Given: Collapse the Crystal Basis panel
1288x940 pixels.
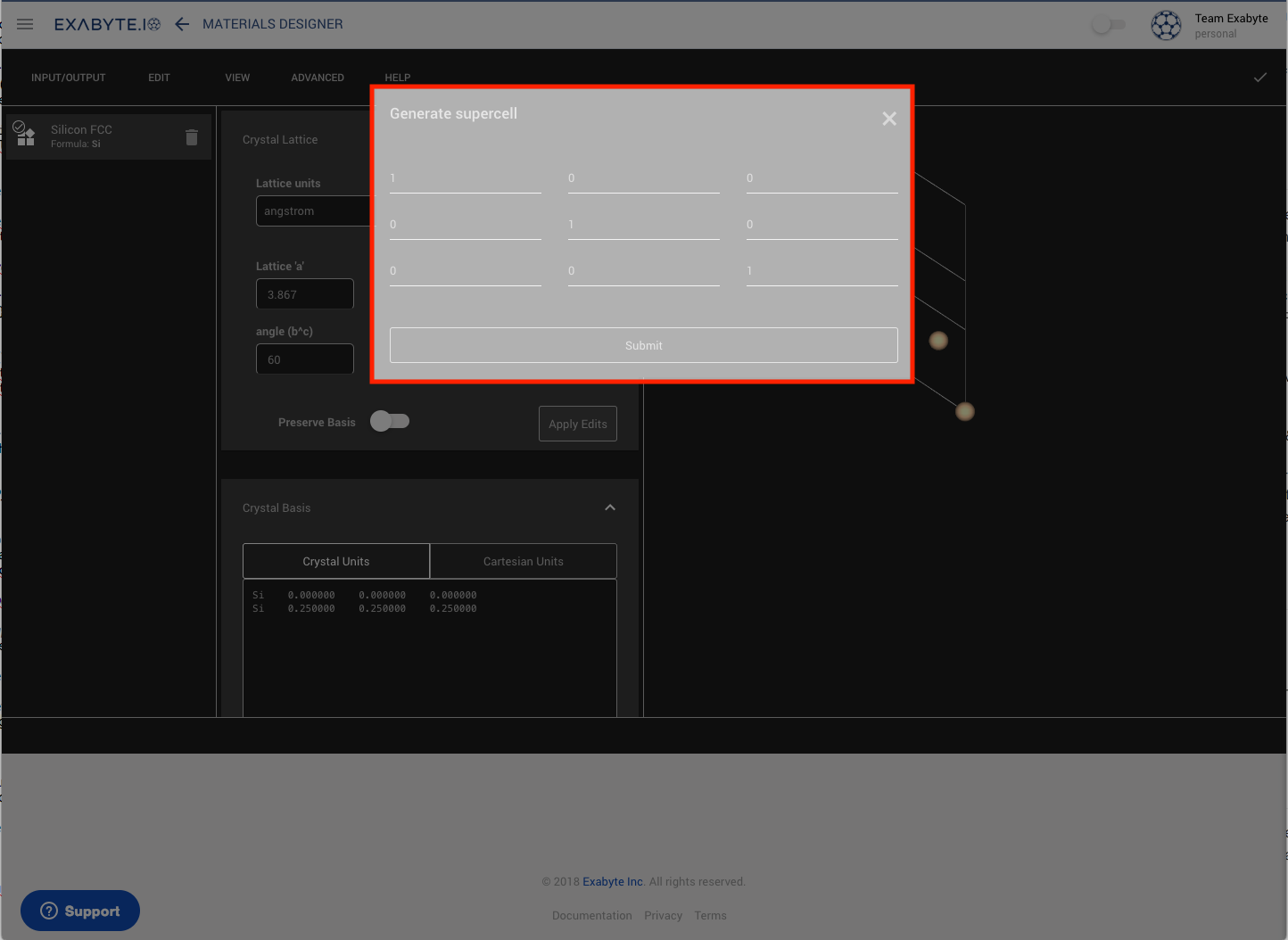Looking at the screenshot, I should point(610,507).
